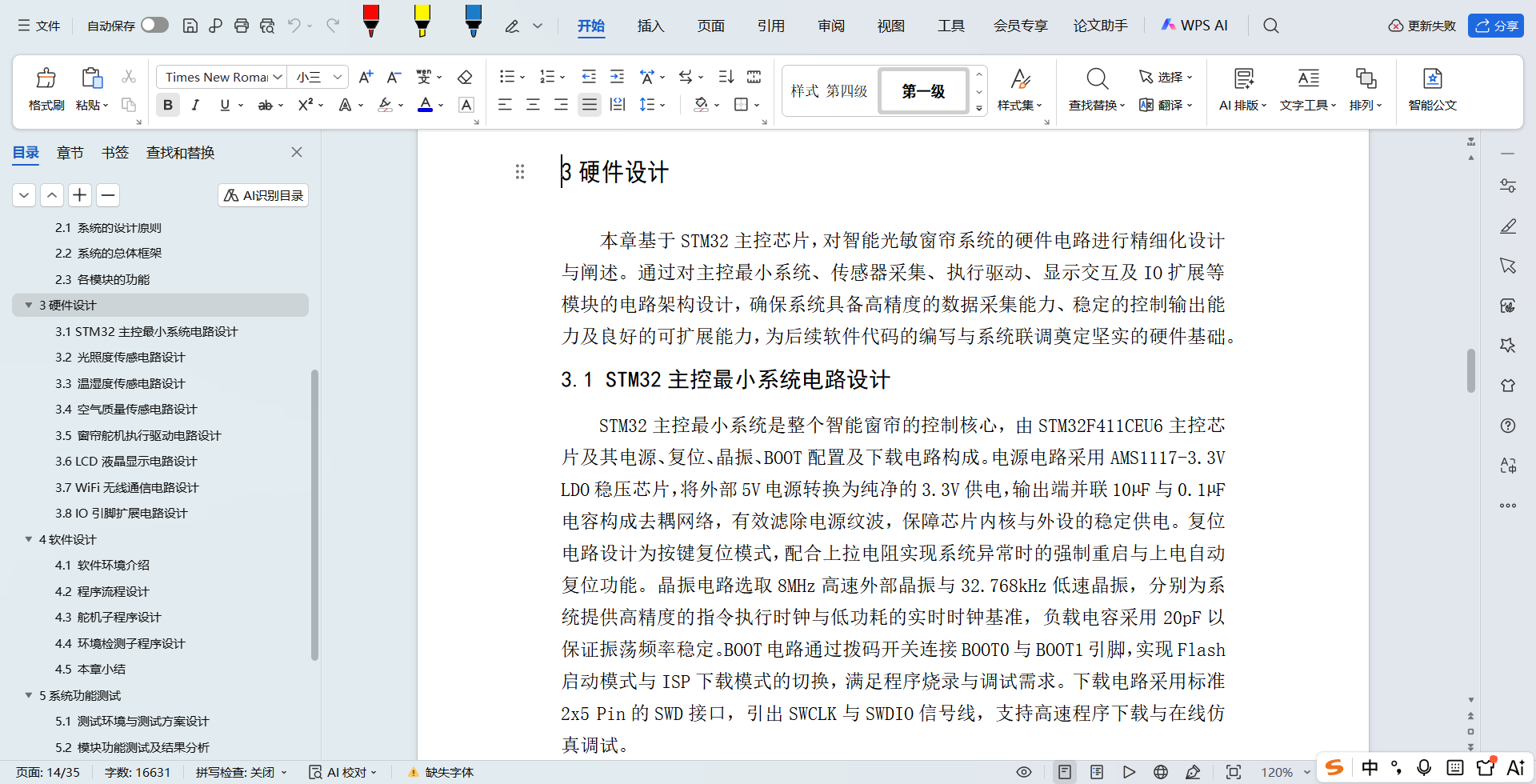This screenshot has width=1536, height=784.
Task: Click the outline remove level minus icon
Action: click(x=108, y=195)
